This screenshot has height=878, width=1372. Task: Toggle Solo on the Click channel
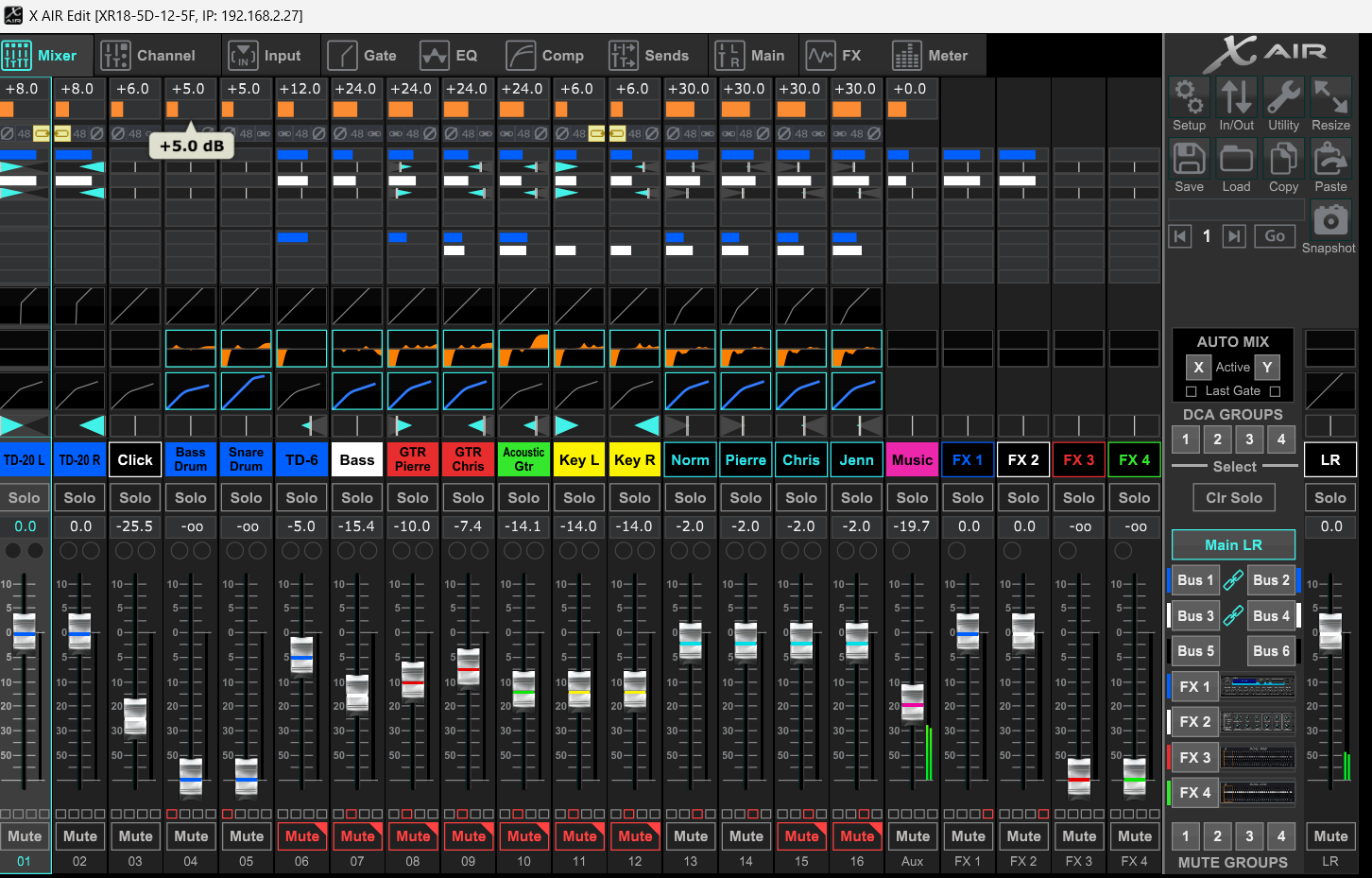pyautogui.click(x=135, y=498)
